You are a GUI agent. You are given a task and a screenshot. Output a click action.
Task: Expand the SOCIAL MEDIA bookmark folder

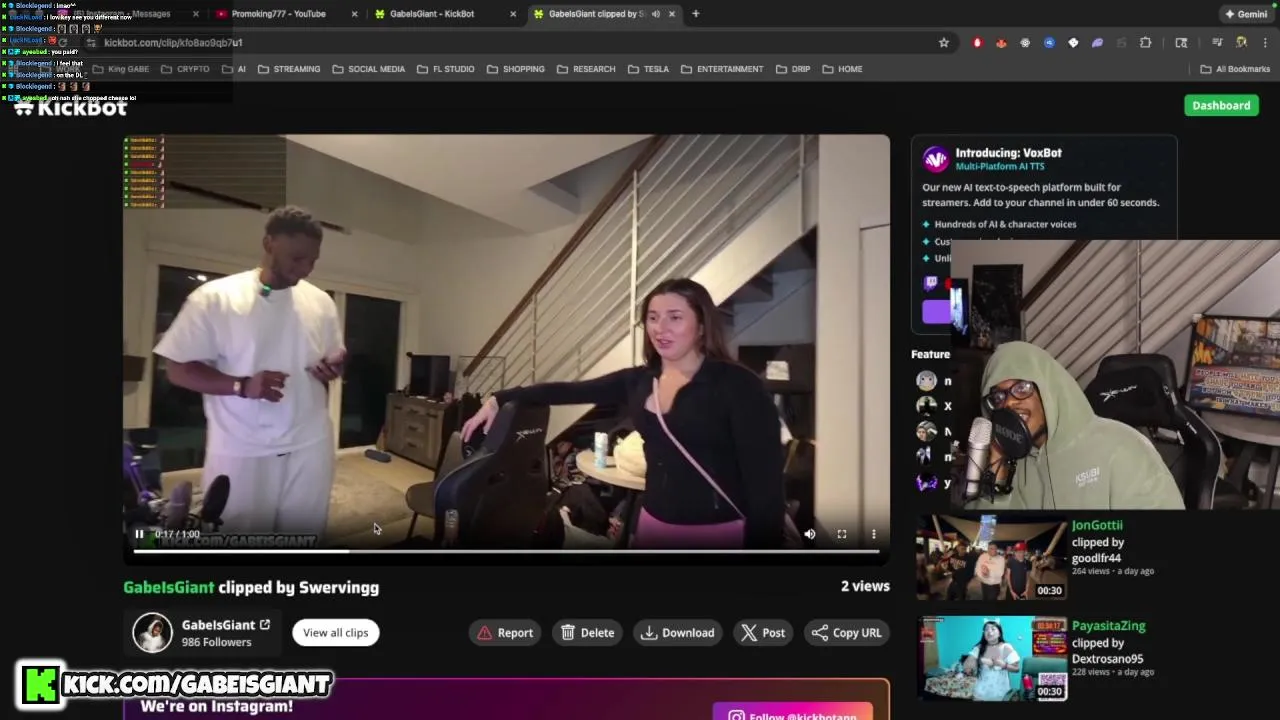367,69
